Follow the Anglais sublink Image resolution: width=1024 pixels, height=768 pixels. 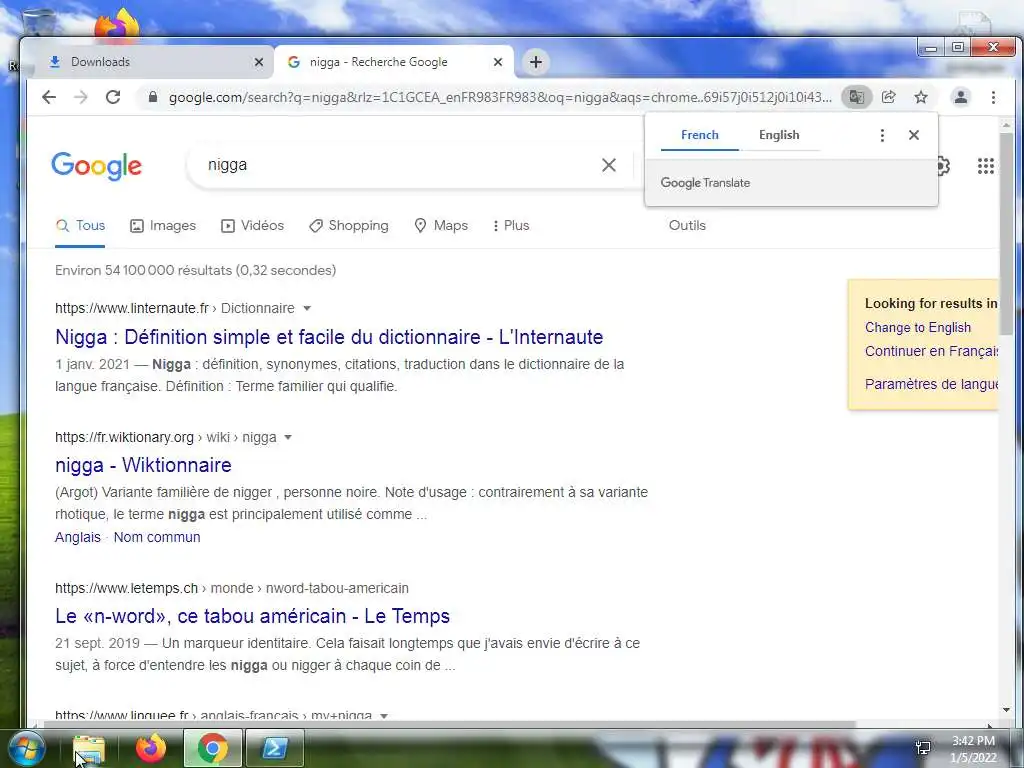pyautogui.click(x=78, y=537)
